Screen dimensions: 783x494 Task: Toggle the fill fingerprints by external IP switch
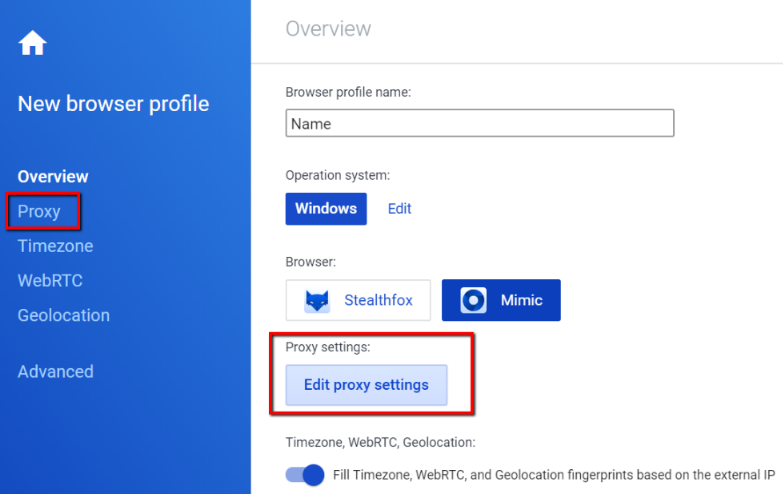(x=305, y=474)
